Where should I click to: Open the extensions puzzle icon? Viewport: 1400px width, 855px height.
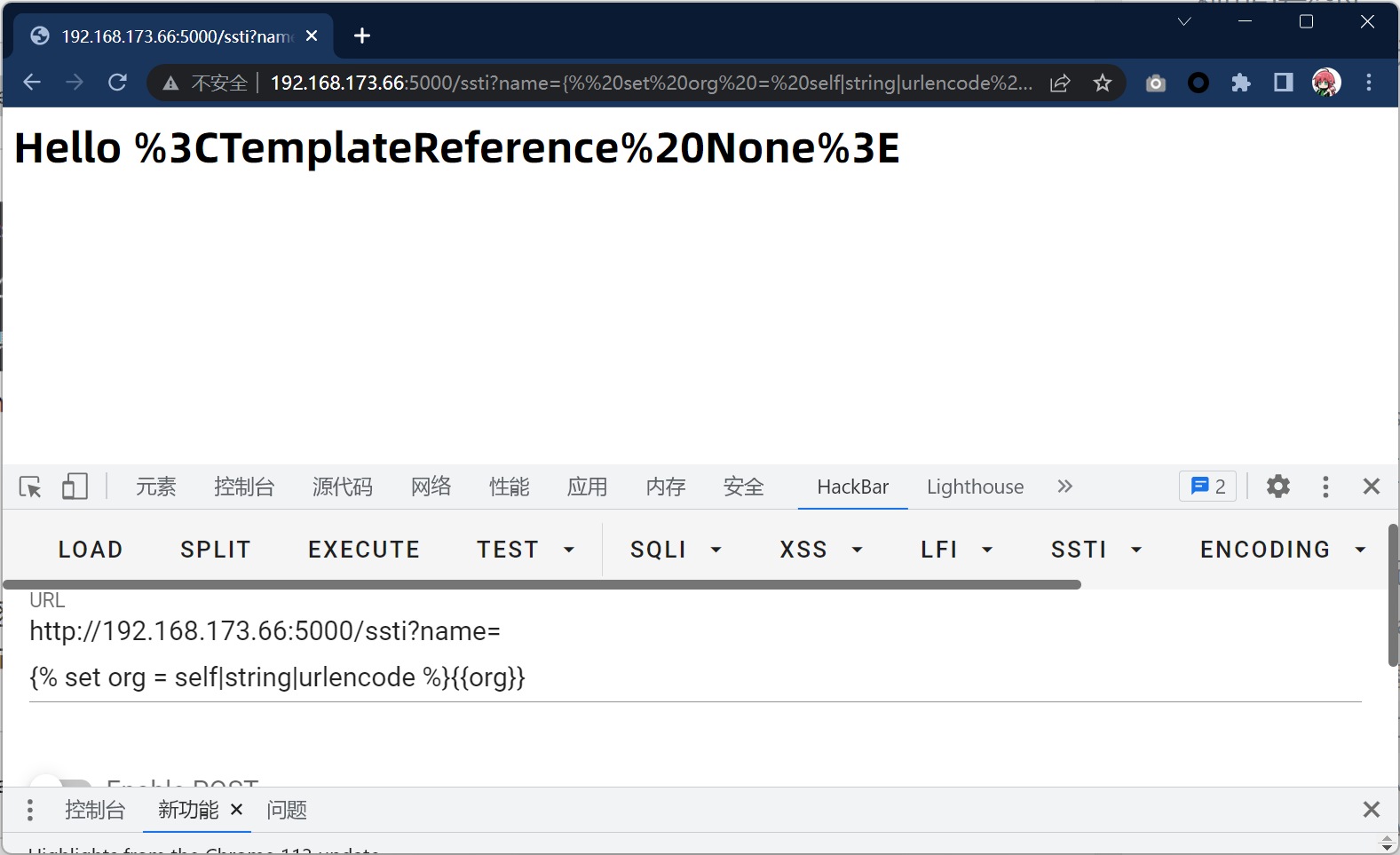pyautogui.click(x=1240, y=83)
